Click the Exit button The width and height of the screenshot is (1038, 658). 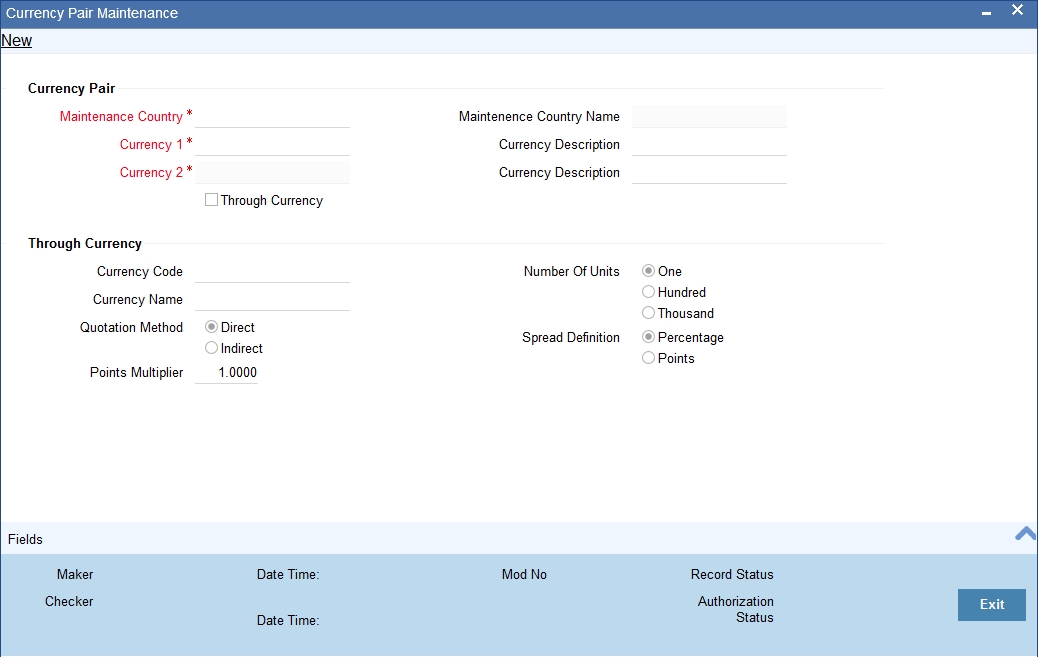coord(992,604)
